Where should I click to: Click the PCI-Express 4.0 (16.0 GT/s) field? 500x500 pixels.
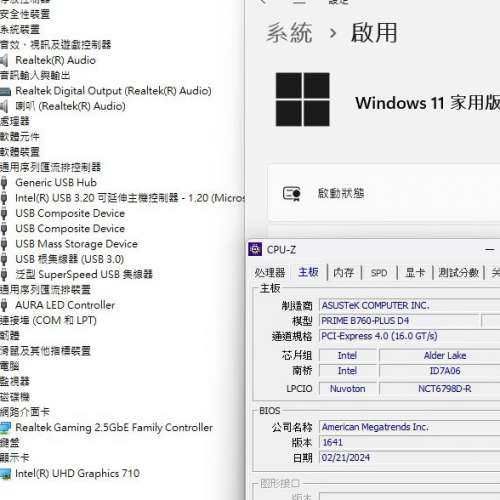[410, 336]
